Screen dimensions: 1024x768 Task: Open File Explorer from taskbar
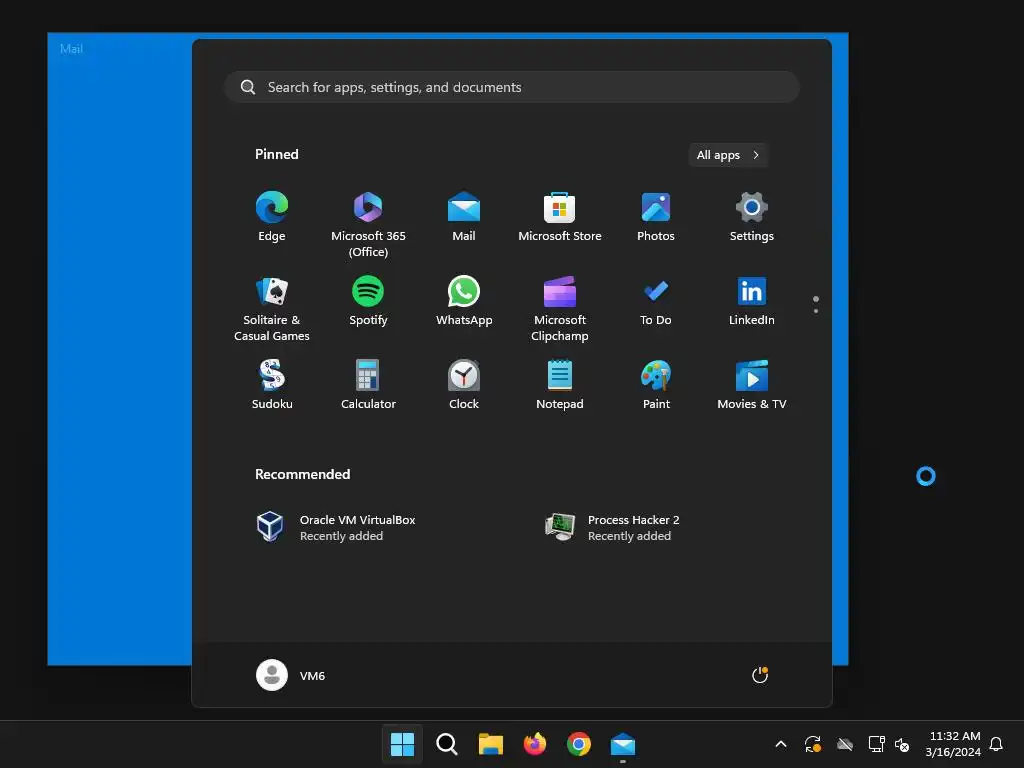pyautogui.click(x=490, y=744)
